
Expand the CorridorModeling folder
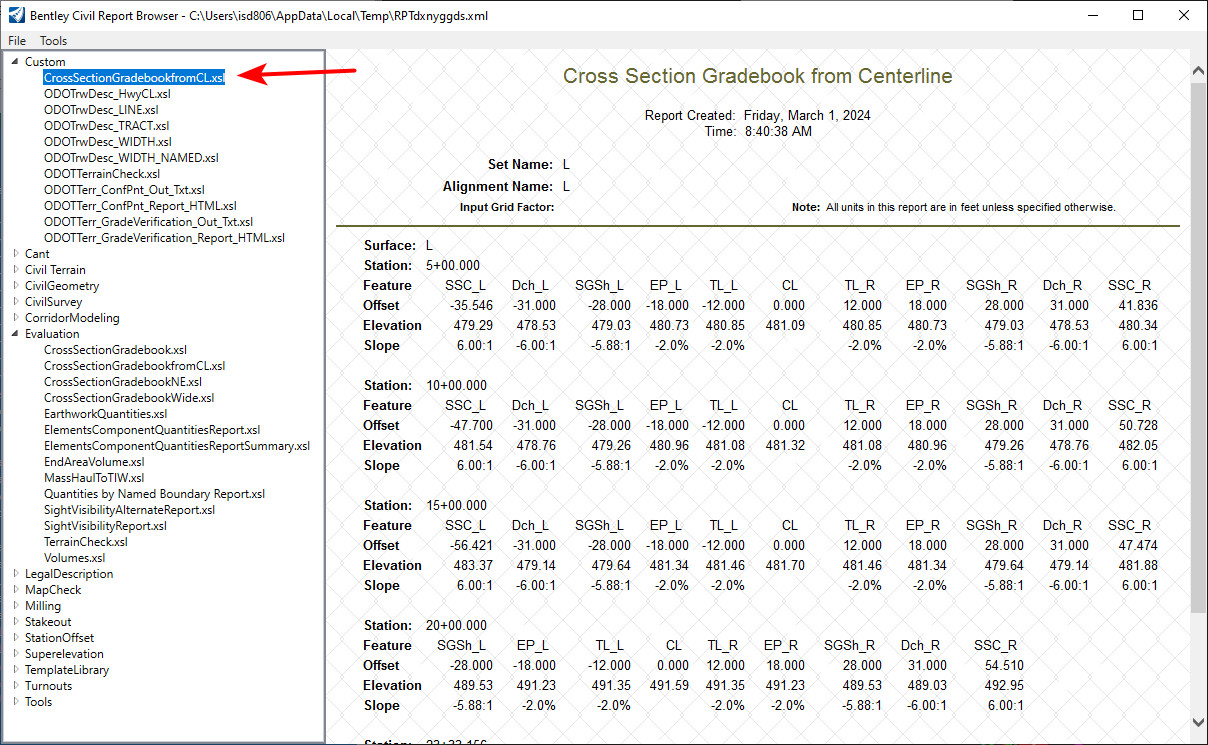pyautogui.click(x=15, y=318)
